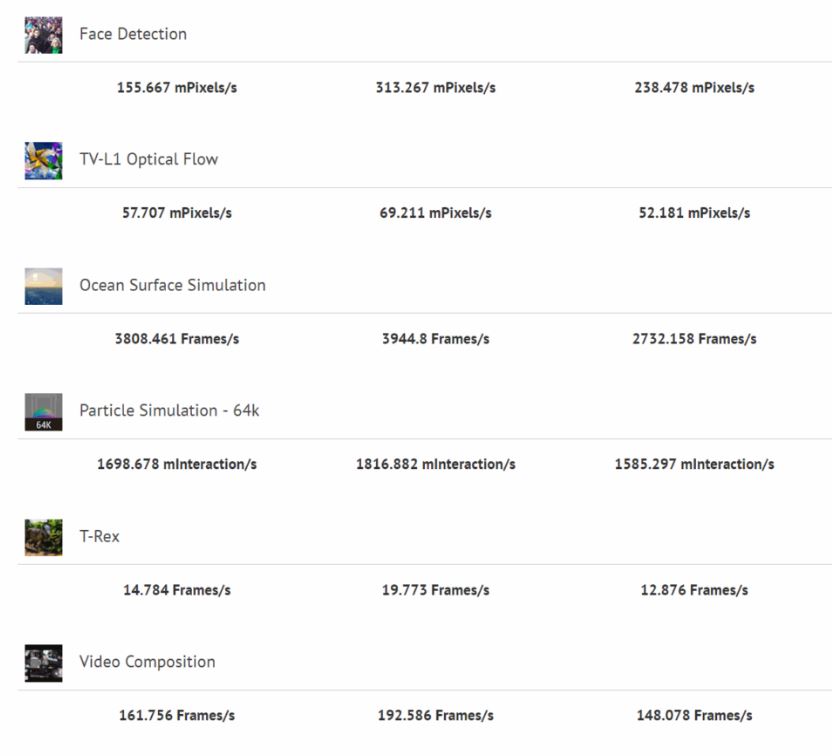This screenshot has width=832, height=756.
Task: Open the TV-L1 Optical Flow title
Action: pos(148,159)
